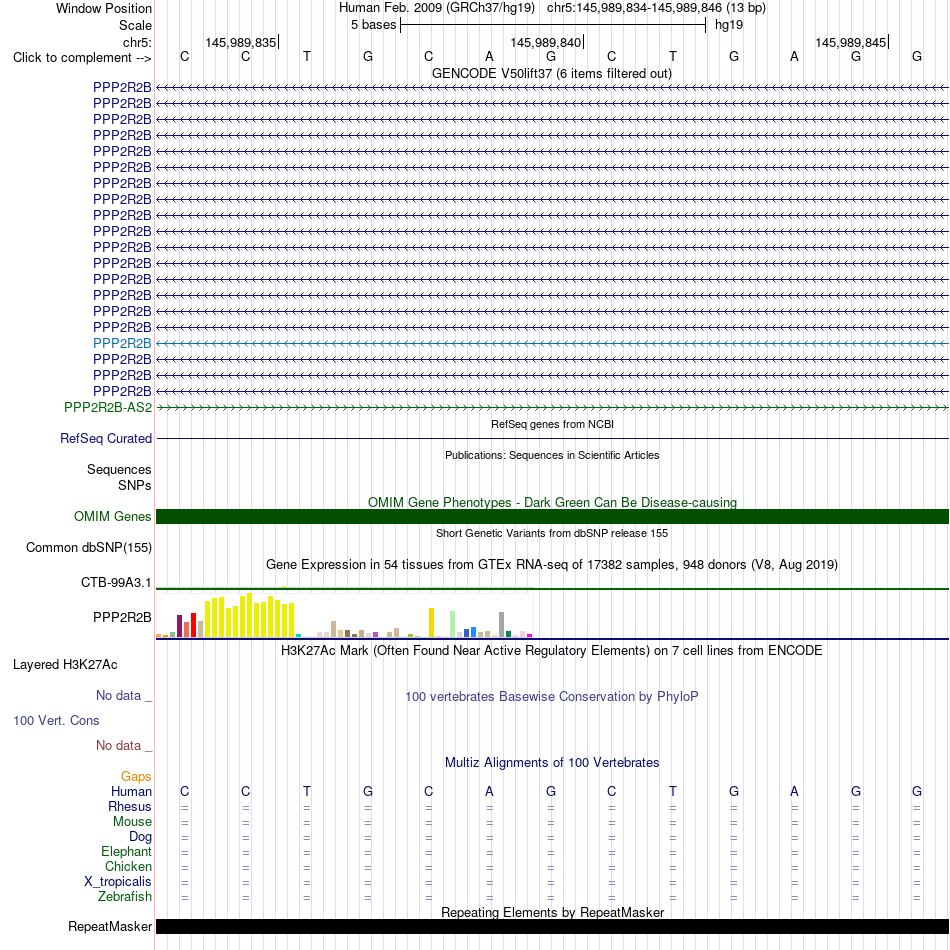The width and height of the screenshot is (950, 950).
Task: Click the chr5: ruler label
Action: (137, 42)
